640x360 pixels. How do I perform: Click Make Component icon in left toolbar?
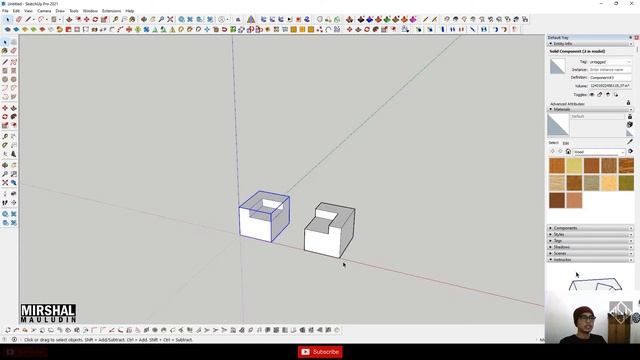click(x=13, y=42)
